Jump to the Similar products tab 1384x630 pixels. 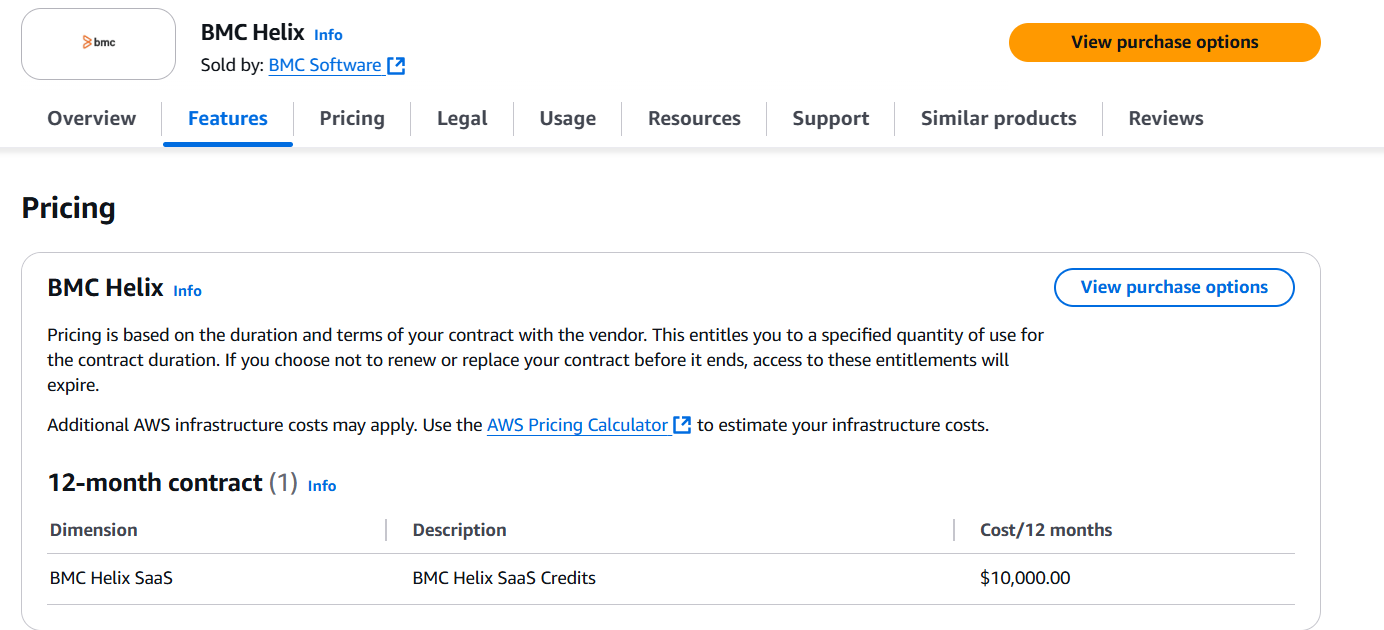coord(998,118)
